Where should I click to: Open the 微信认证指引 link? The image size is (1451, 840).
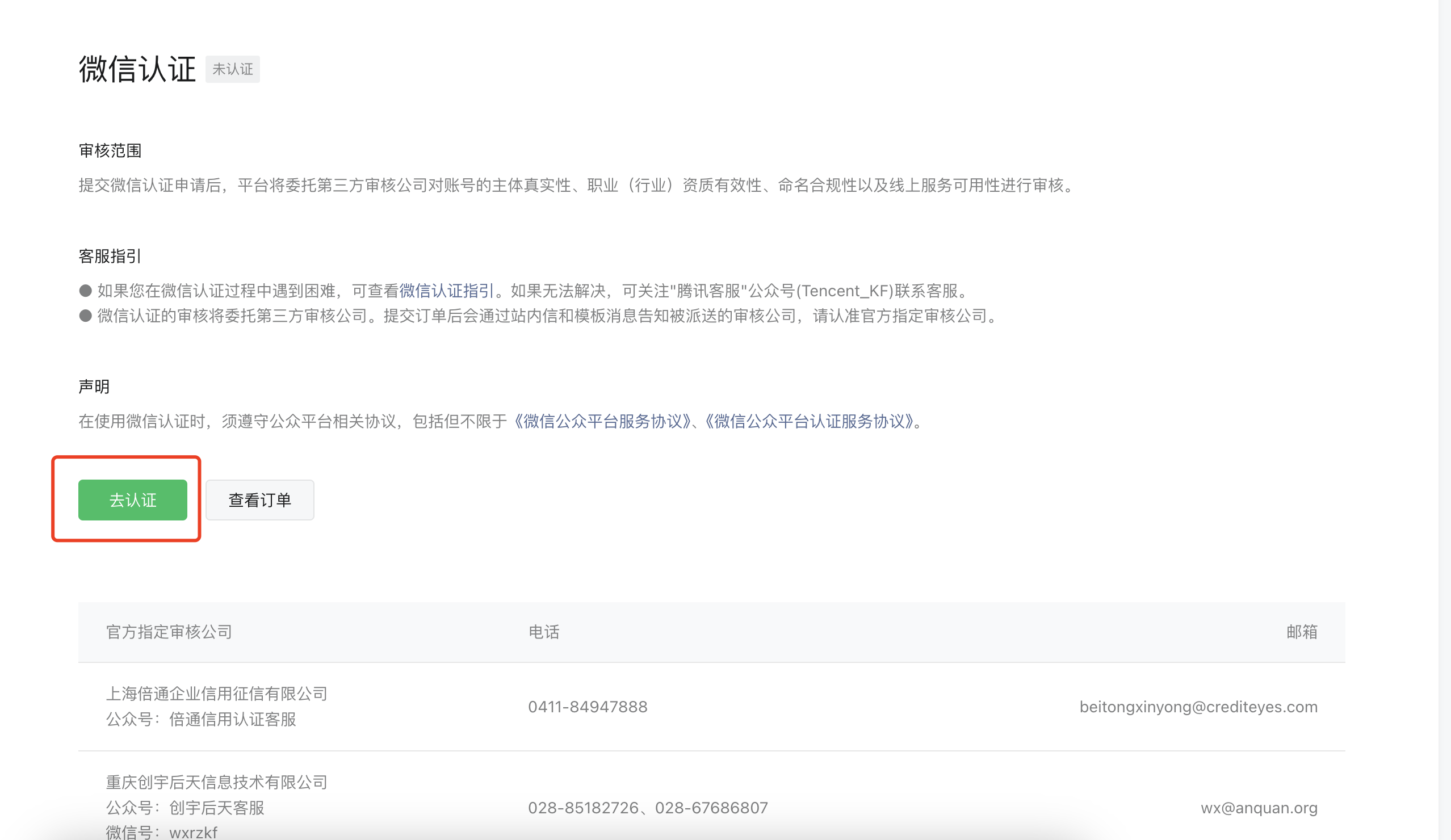click(446, 291)
